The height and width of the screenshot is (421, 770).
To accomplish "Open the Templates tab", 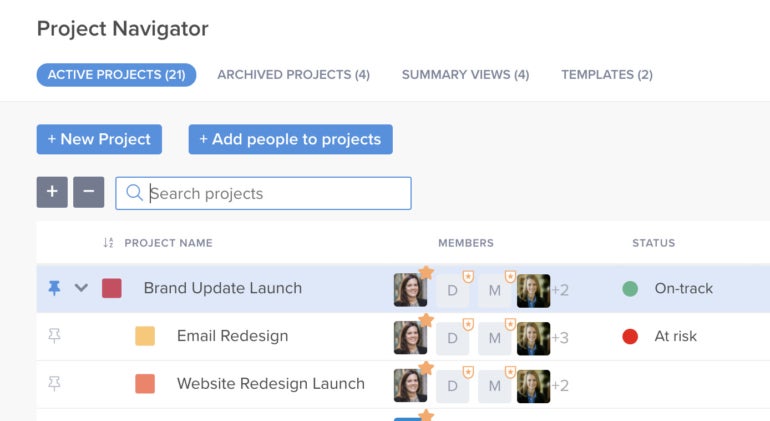I will (x=607, y=75).
